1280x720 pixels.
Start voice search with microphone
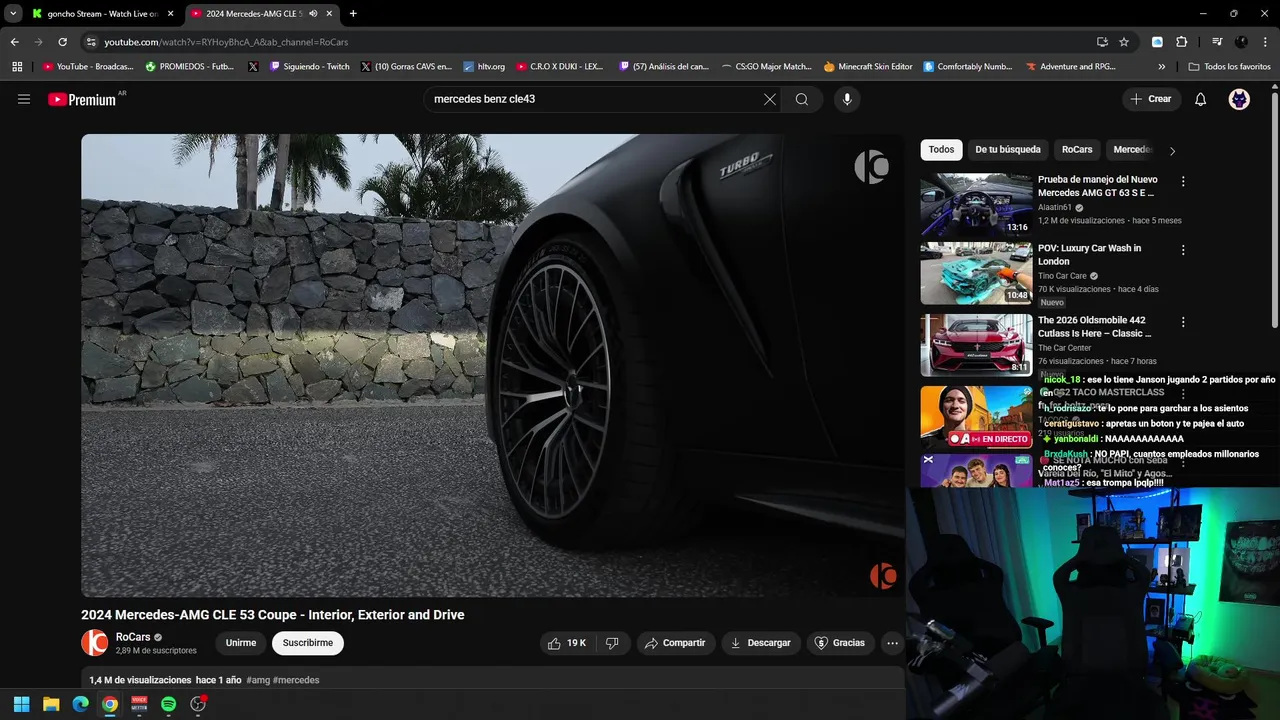(x=847, y=99)
